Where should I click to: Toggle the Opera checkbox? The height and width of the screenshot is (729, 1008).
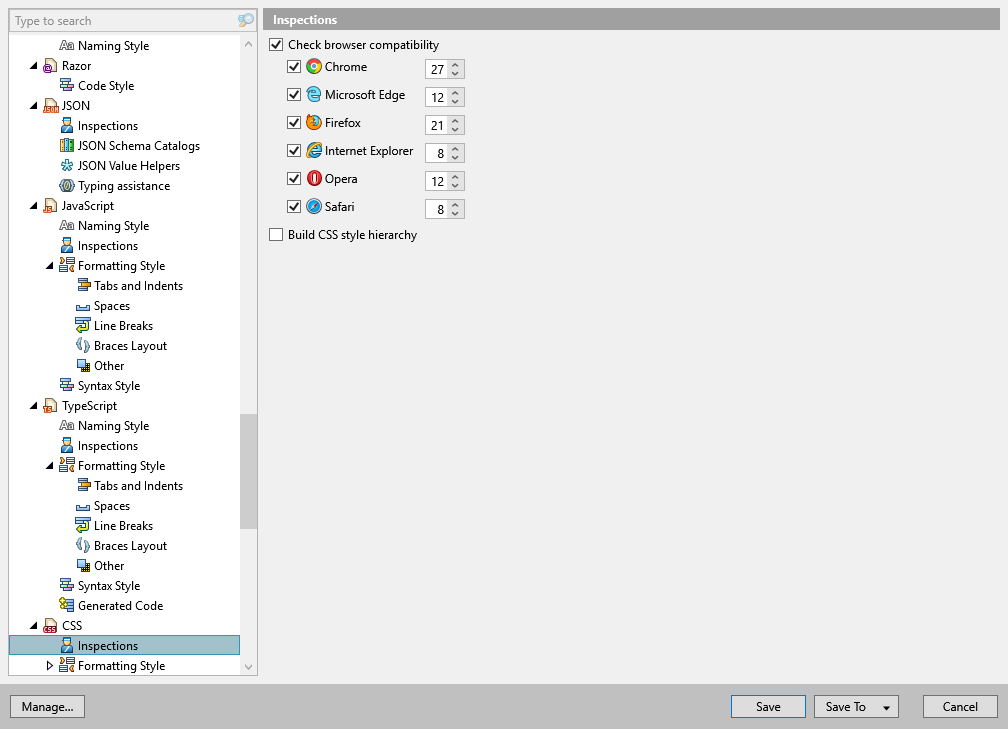pos(294,178)
